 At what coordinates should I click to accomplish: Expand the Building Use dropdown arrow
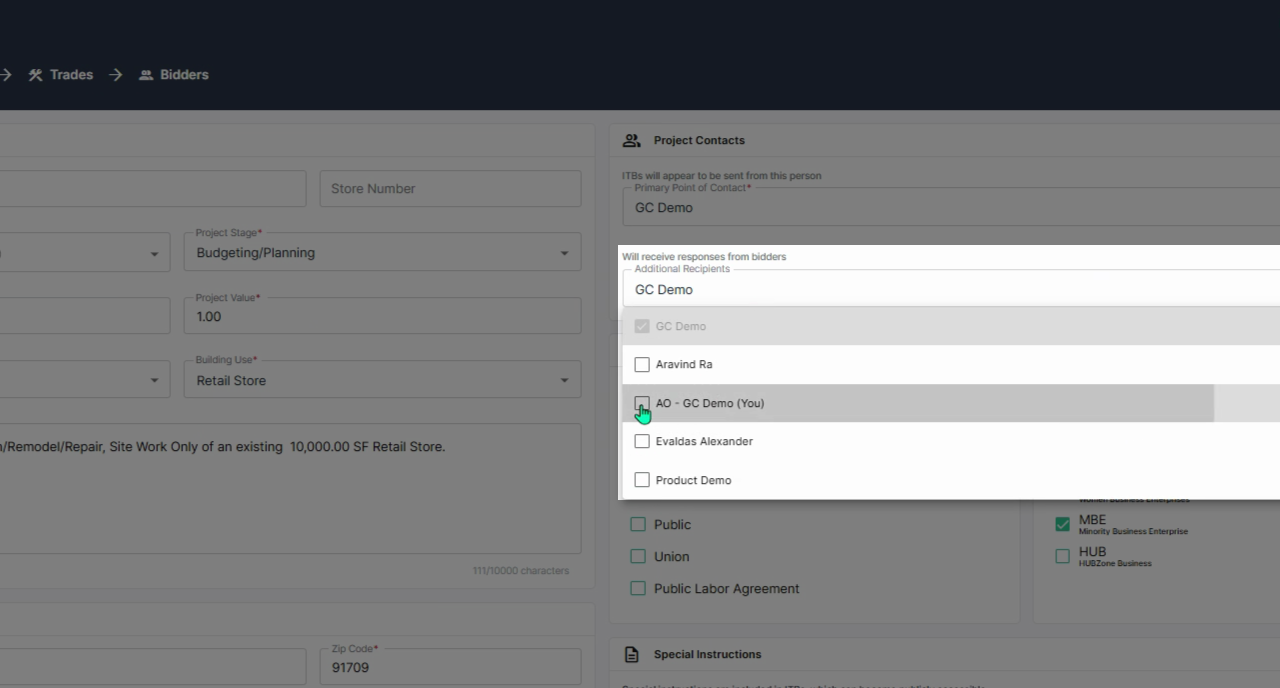564,381
